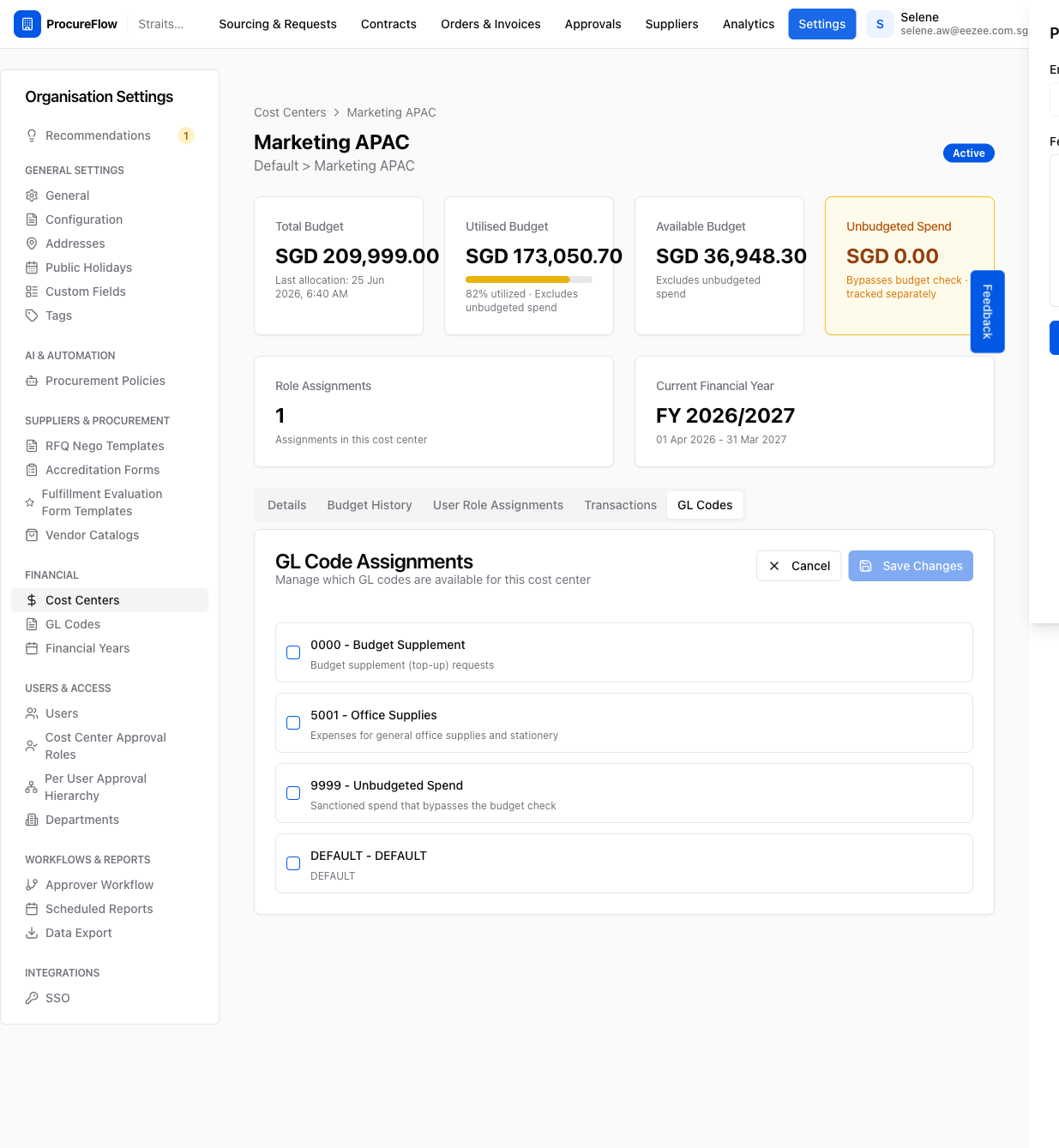The image size is (1059, 1148).
Task: Click the GL Codes document icon
Action: [x=32, y=624]
